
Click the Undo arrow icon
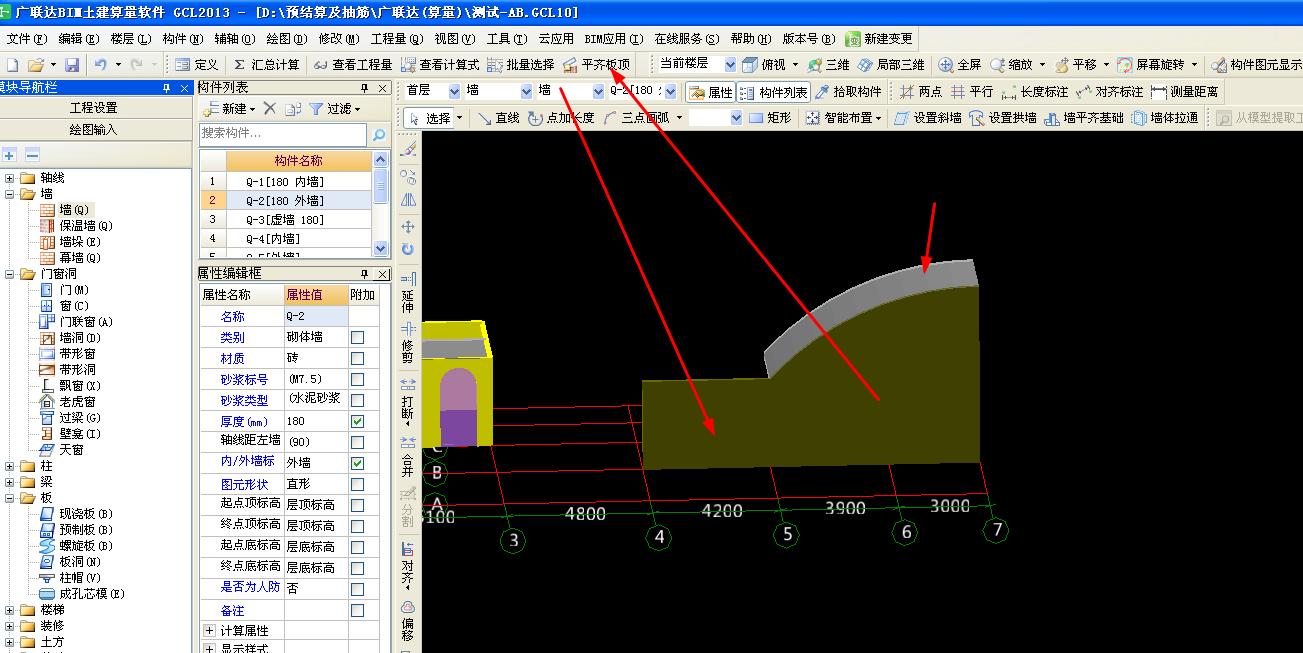click(x=101, y=65)
